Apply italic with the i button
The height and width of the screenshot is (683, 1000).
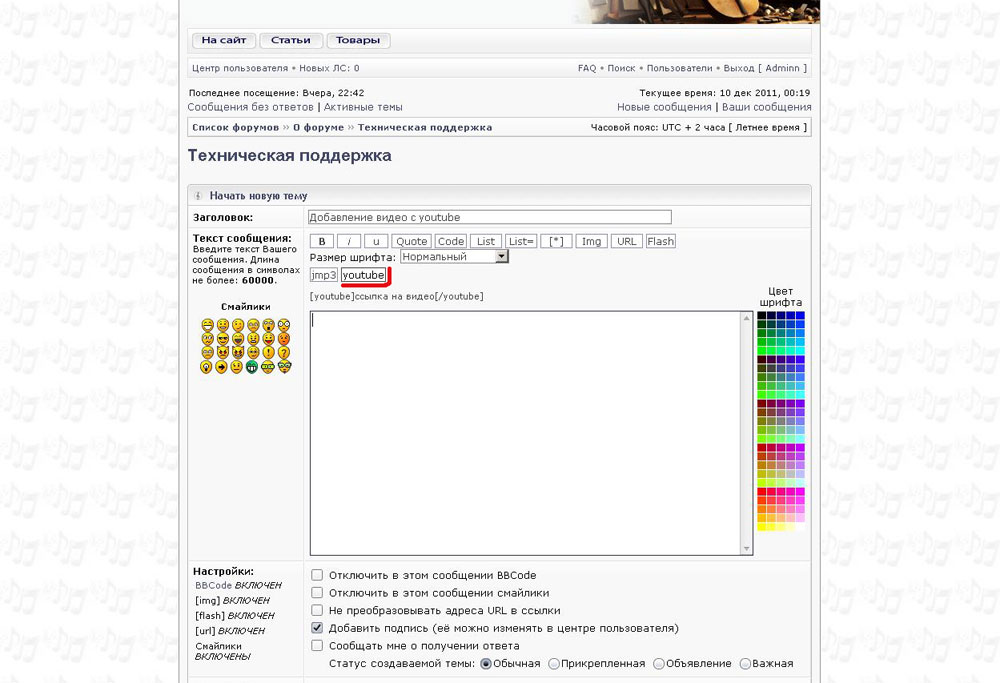pyautogui.click(x=348, y=241)
